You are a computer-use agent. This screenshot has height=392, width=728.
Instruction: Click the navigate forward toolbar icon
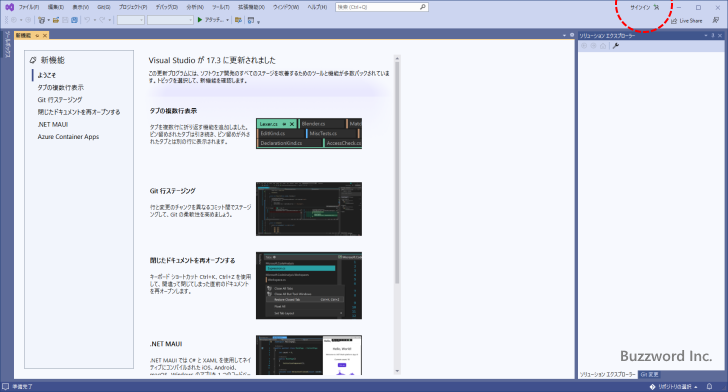click(x=28, y=20)
